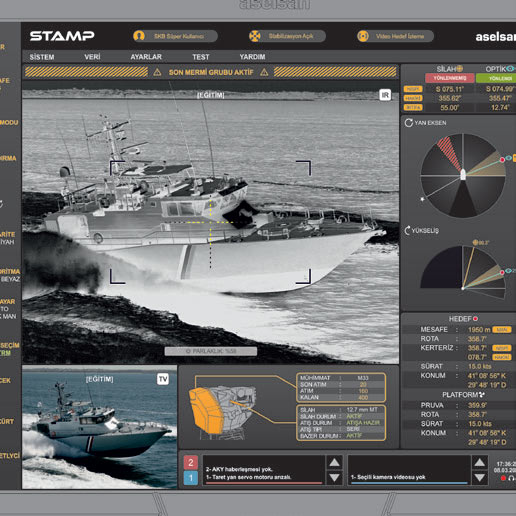Click the yellow crosshair on IR video
This screenshot has width=516, height=516.
click(x=210, y=222)
